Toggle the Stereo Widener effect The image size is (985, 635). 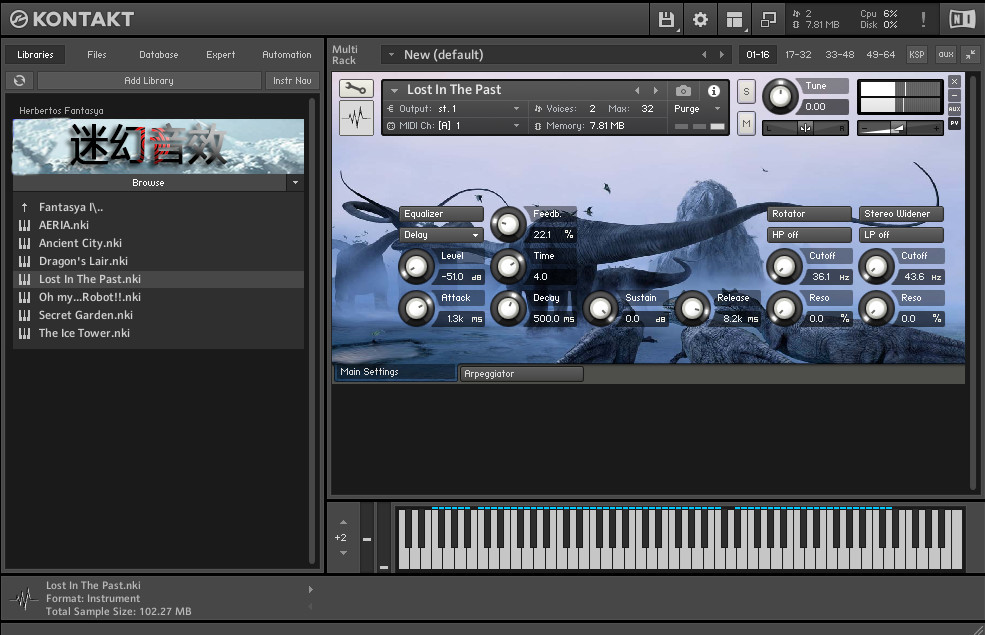901,214
